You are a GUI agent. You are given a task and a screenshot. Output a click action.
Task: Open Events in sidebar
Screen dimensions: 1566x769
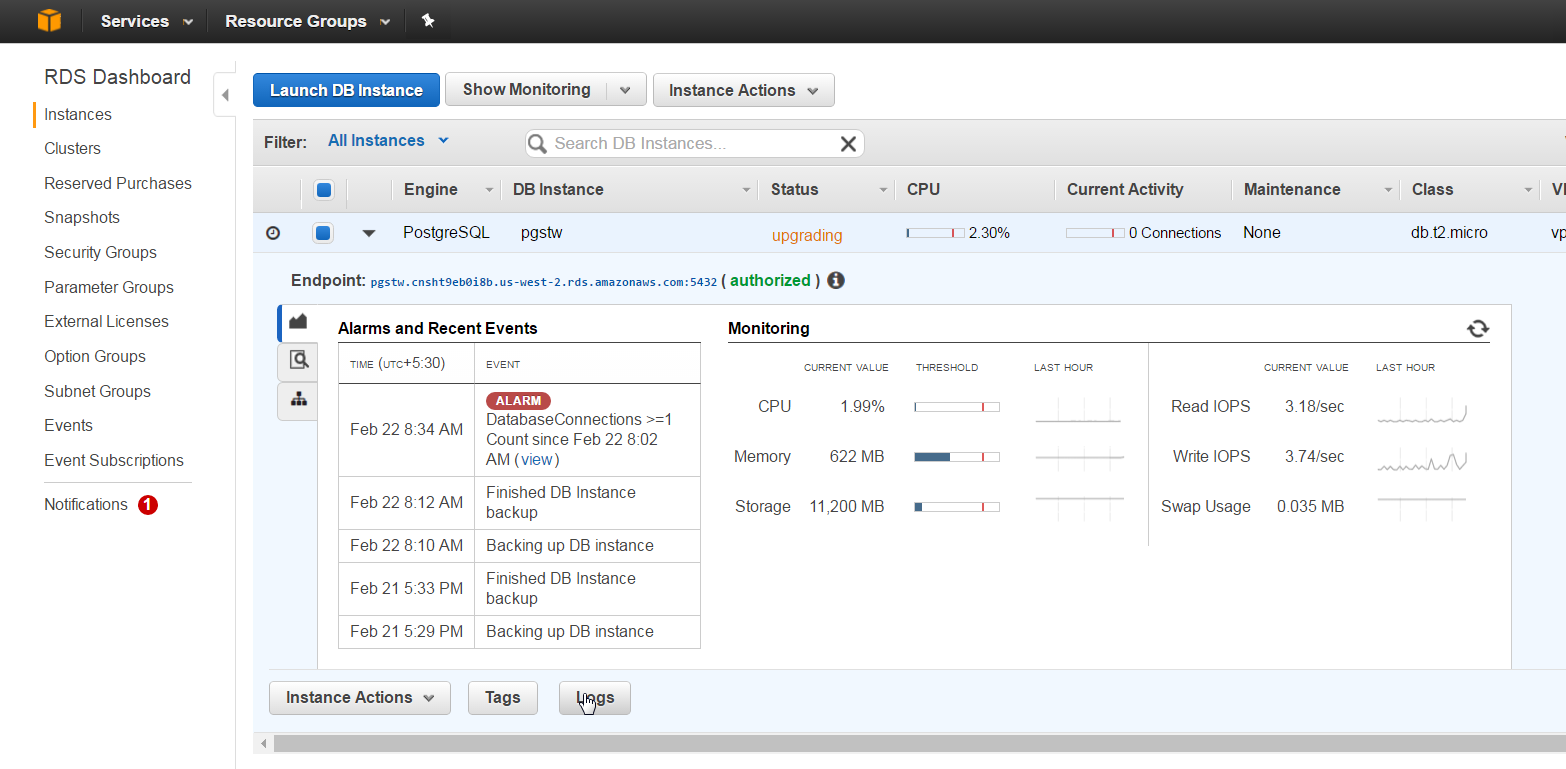coord(68,426)
